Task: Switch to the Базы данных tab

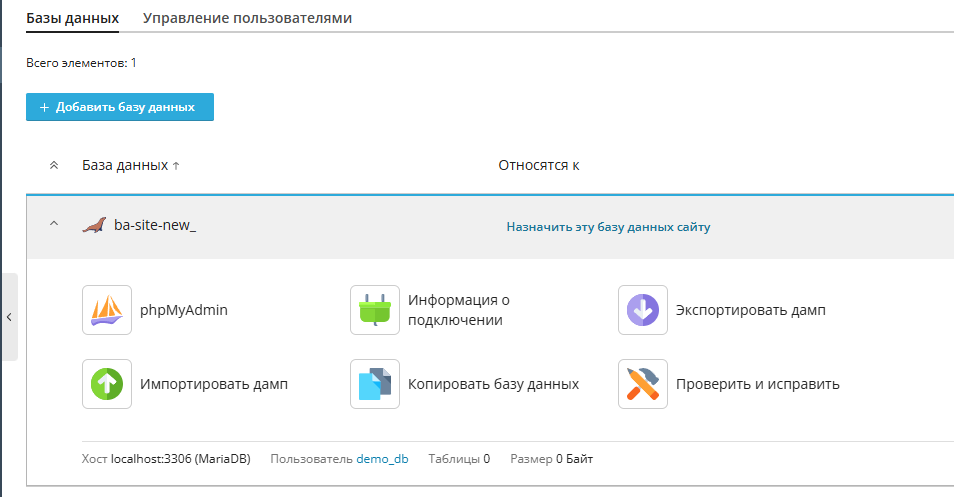Action: click(72, 18)
